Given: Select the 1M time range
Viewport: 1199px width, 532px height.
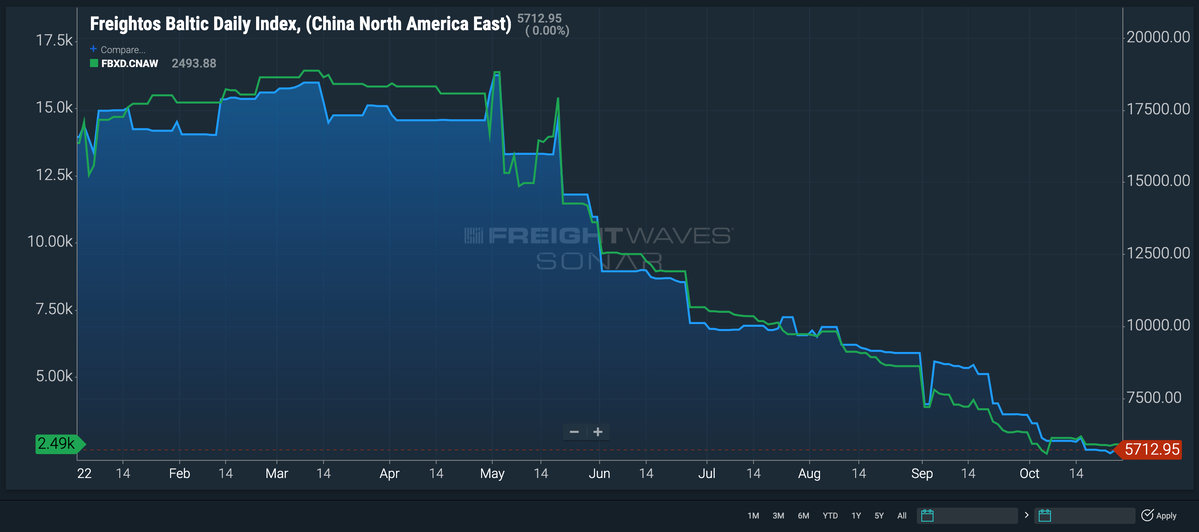Looking at the screenshot, I should click(753, 516).
